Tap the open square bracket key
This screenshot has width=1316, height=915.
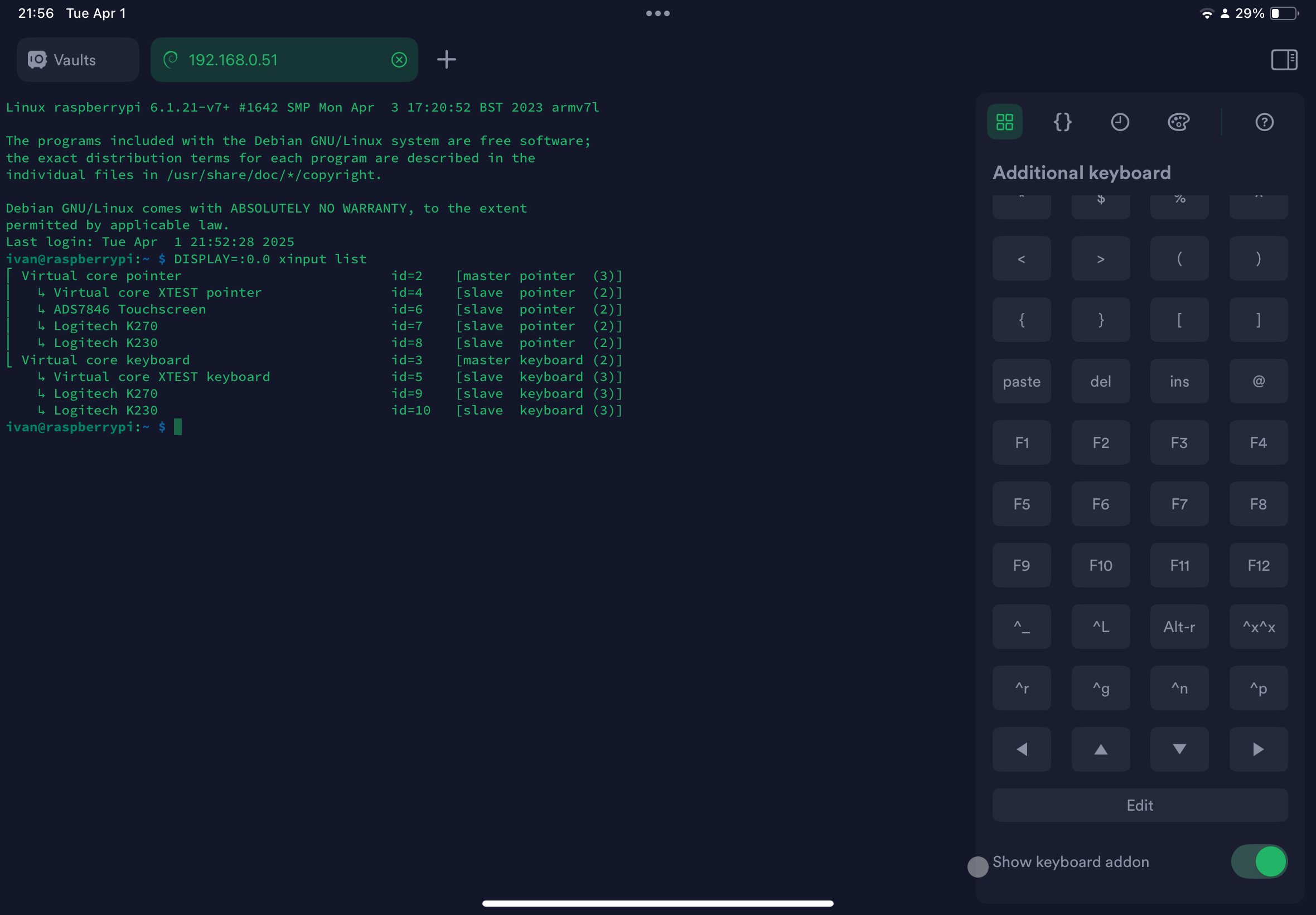1179,320
